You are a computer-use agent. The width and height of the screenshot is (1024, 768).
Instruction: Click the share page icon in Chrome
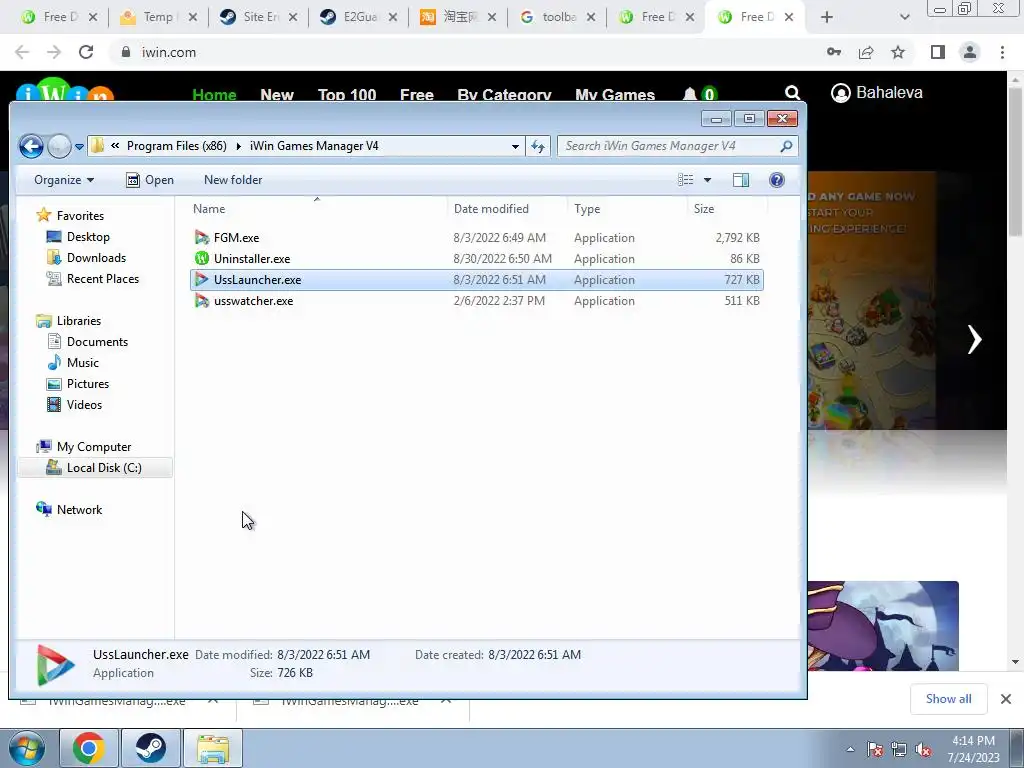pos(866,52)
